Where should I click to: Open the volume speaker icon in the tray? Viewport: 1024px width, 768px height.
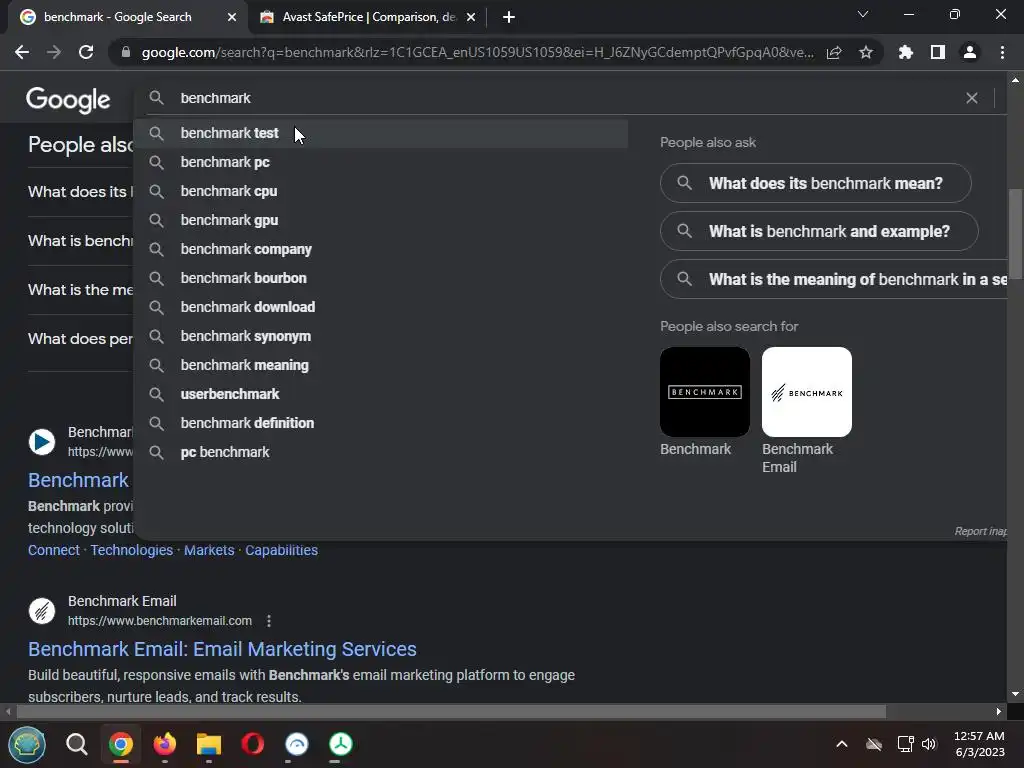pos(929,744)
